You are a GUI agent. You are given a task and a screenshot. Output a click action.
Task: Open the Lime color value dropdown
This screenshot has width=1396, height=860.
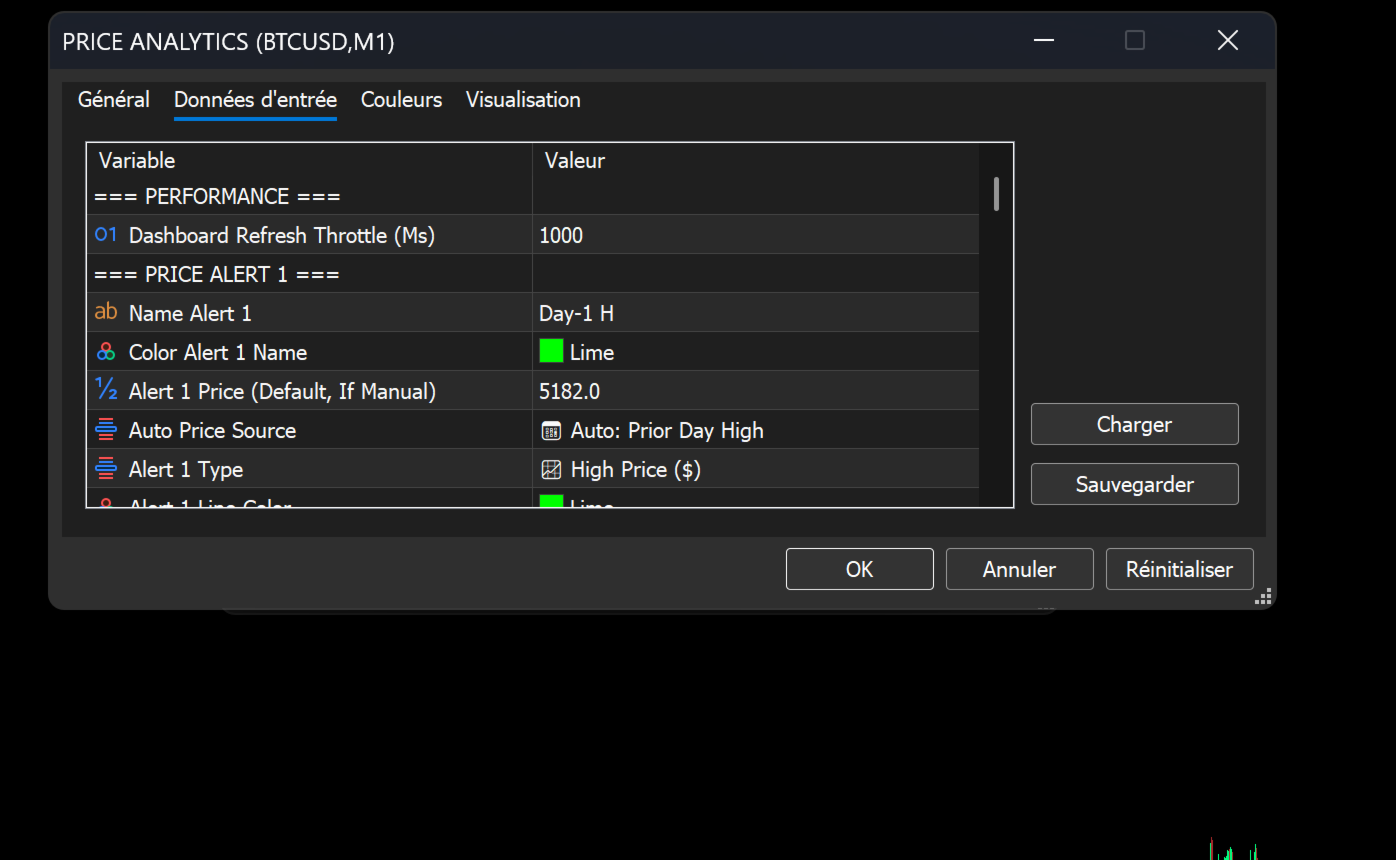tap(756, 352)
